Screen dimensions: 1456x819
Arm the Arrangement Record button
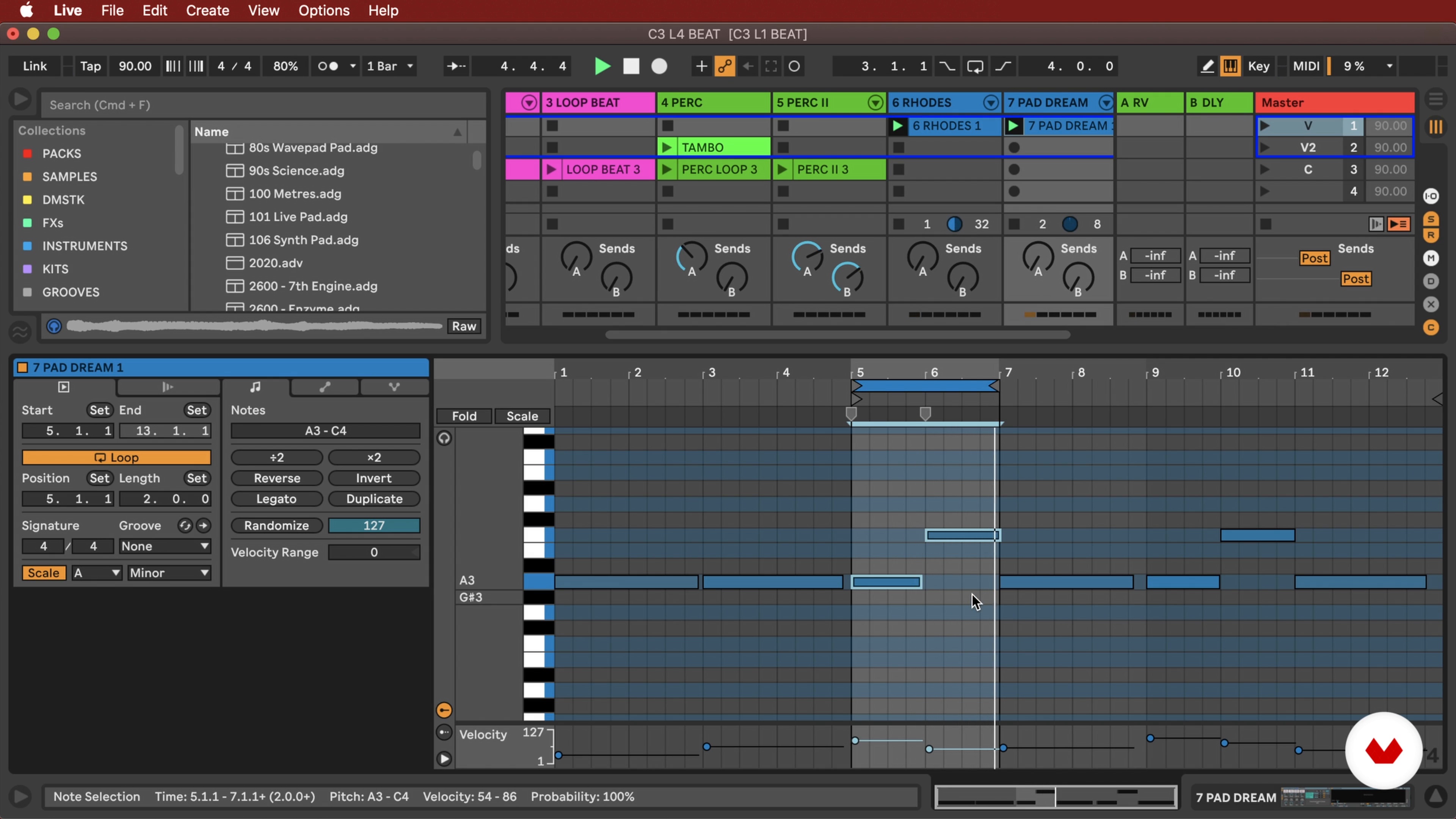pos(659,66)
